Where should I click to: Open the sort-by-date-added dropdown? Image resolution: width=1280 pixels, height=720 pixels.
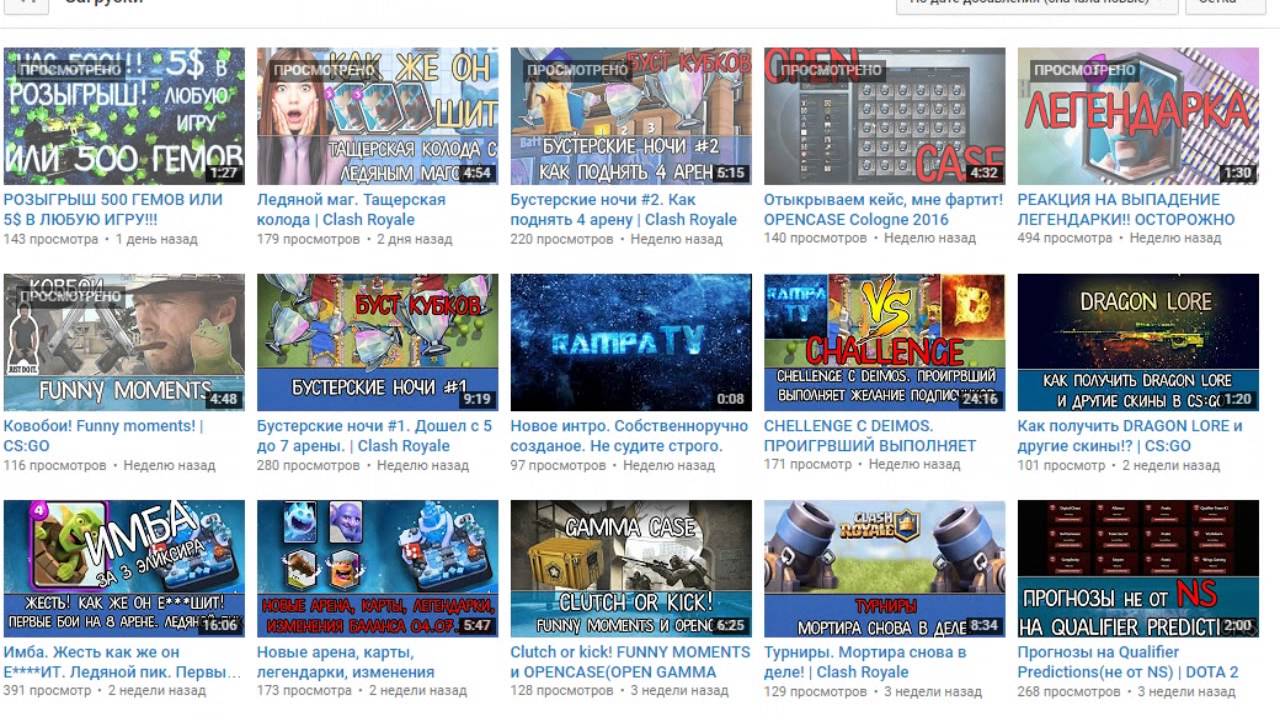[x=1036, y=4]
